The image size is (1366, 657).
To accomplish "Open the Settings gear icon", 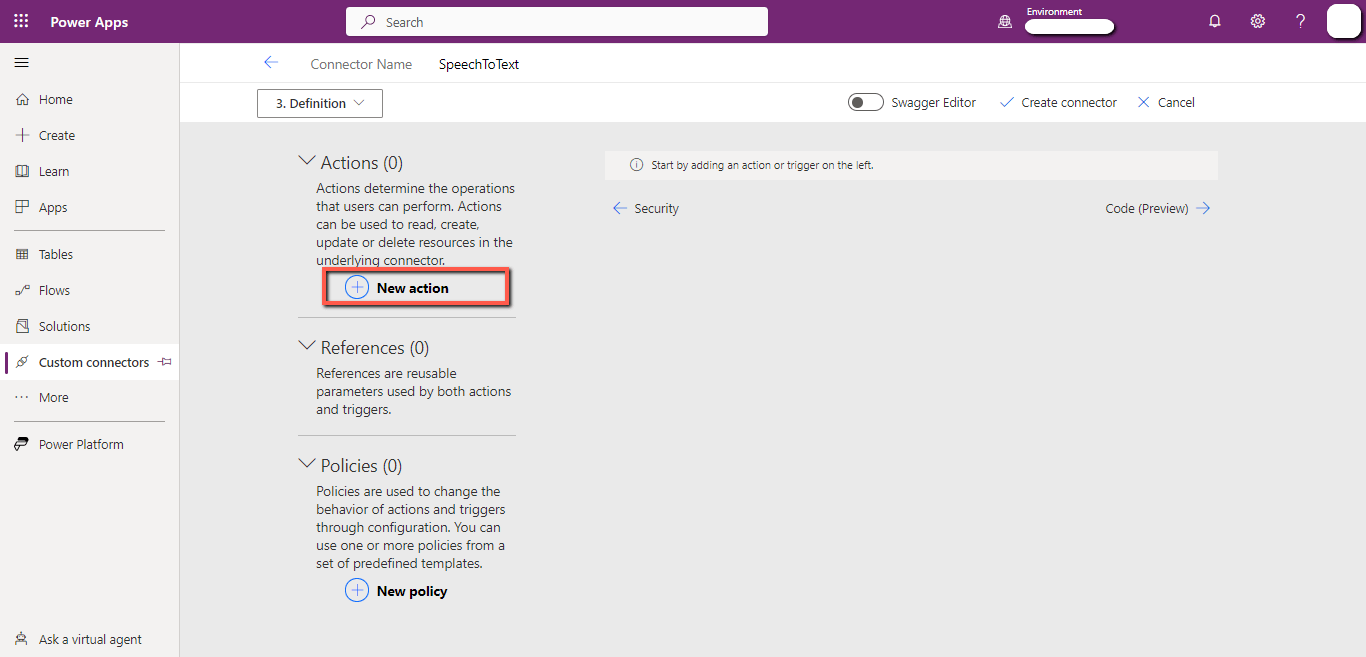I will pos(1258,21).
